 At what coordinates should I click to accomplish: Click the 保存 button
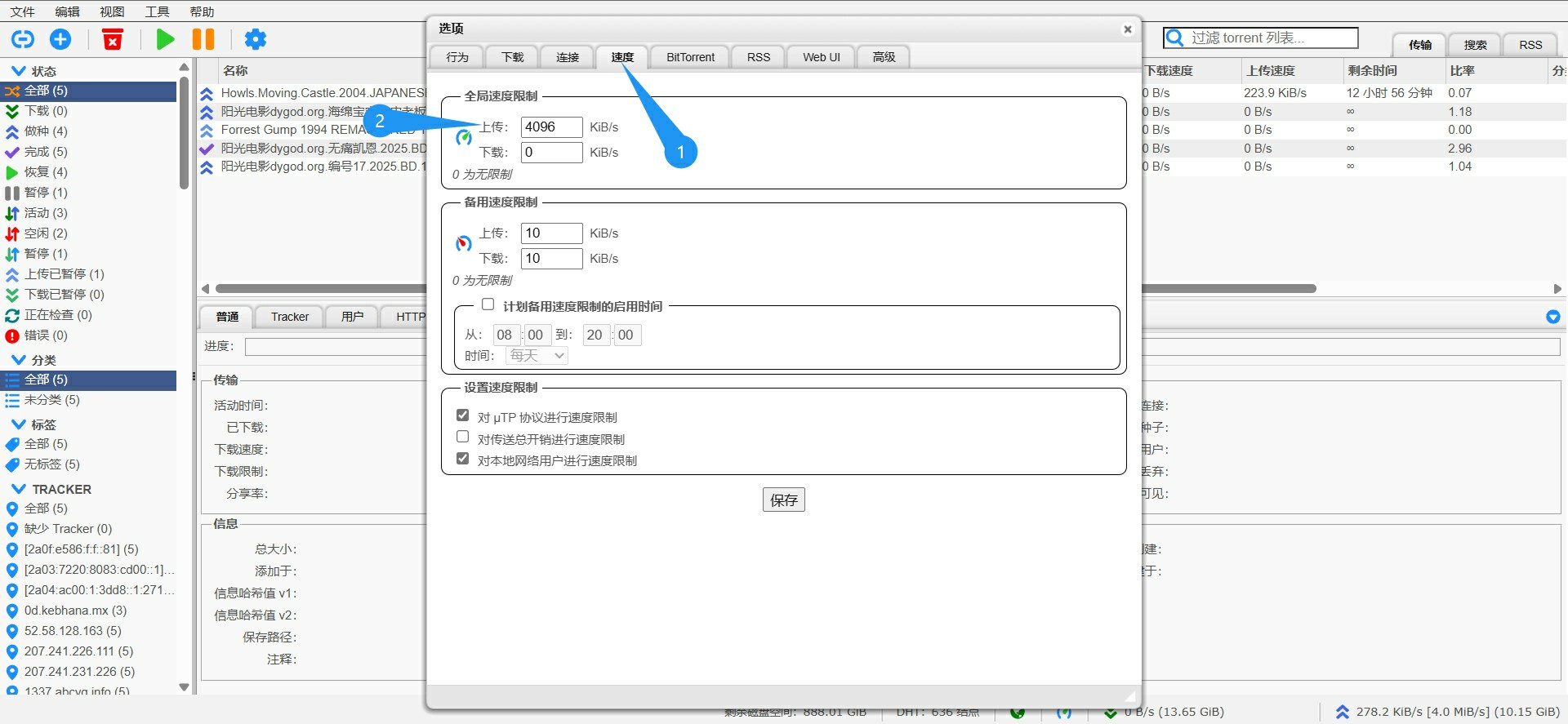(783, 500)
